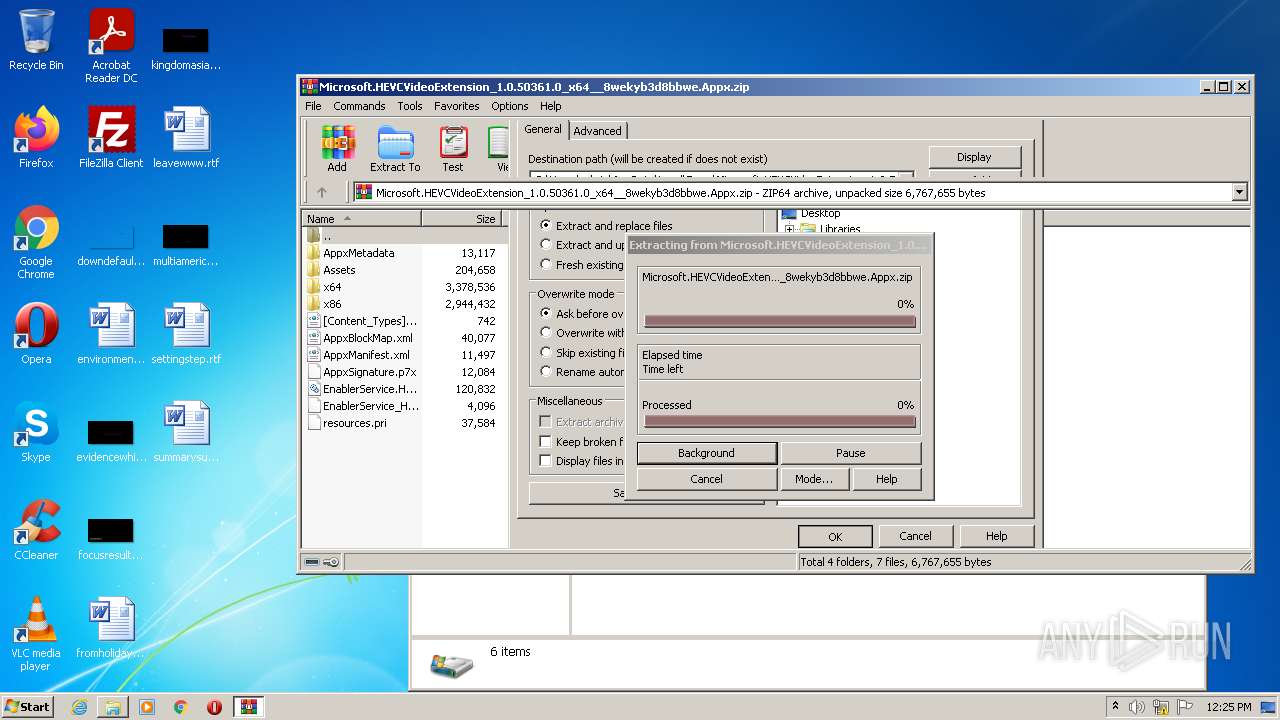Select Extract and update files option
Viewport: 1280px width, 720px height.
click(x=582, y=245)
